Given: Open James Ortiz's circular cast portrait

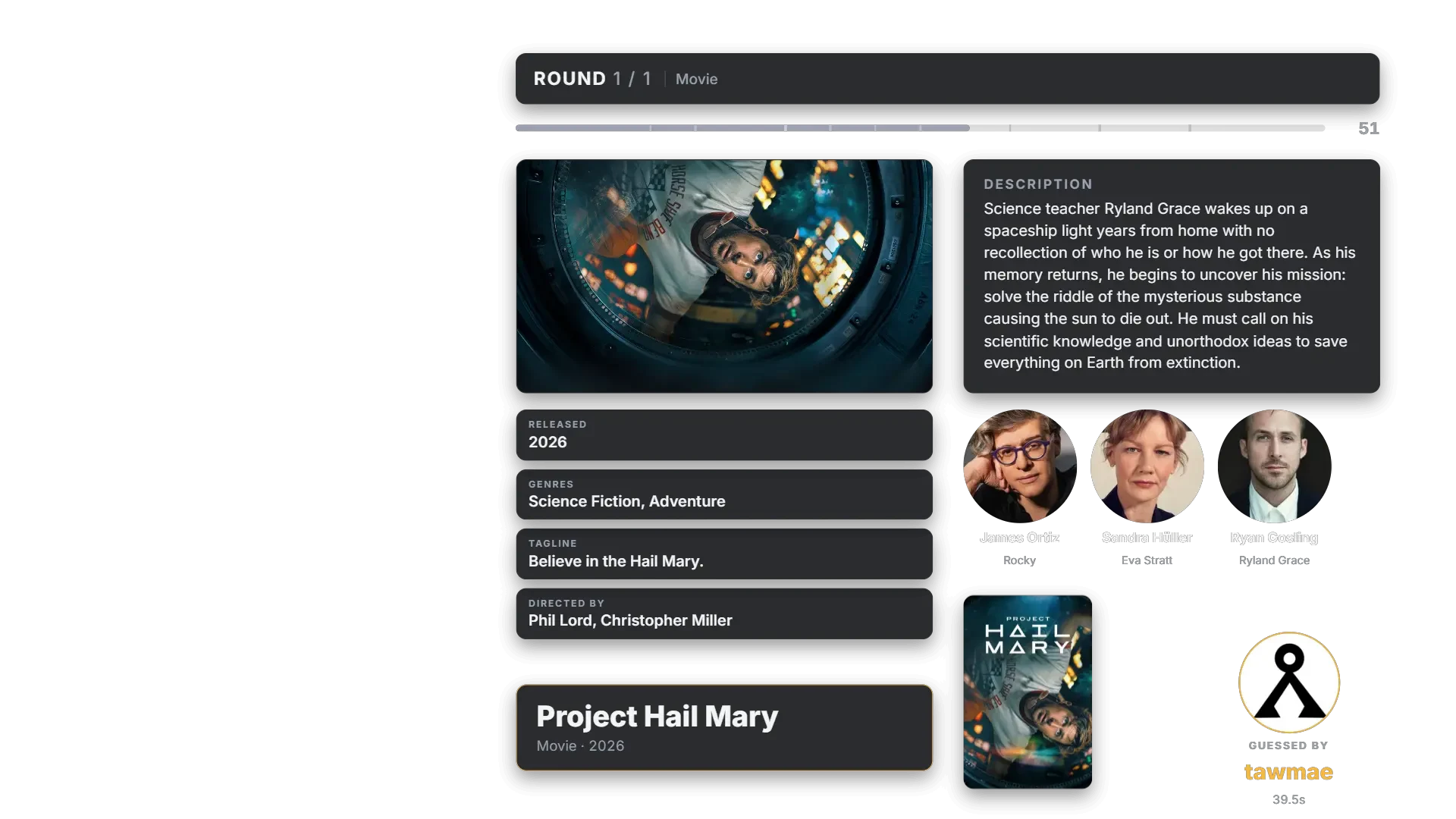Looking at the screenshot, I should tap(1020, 466).
